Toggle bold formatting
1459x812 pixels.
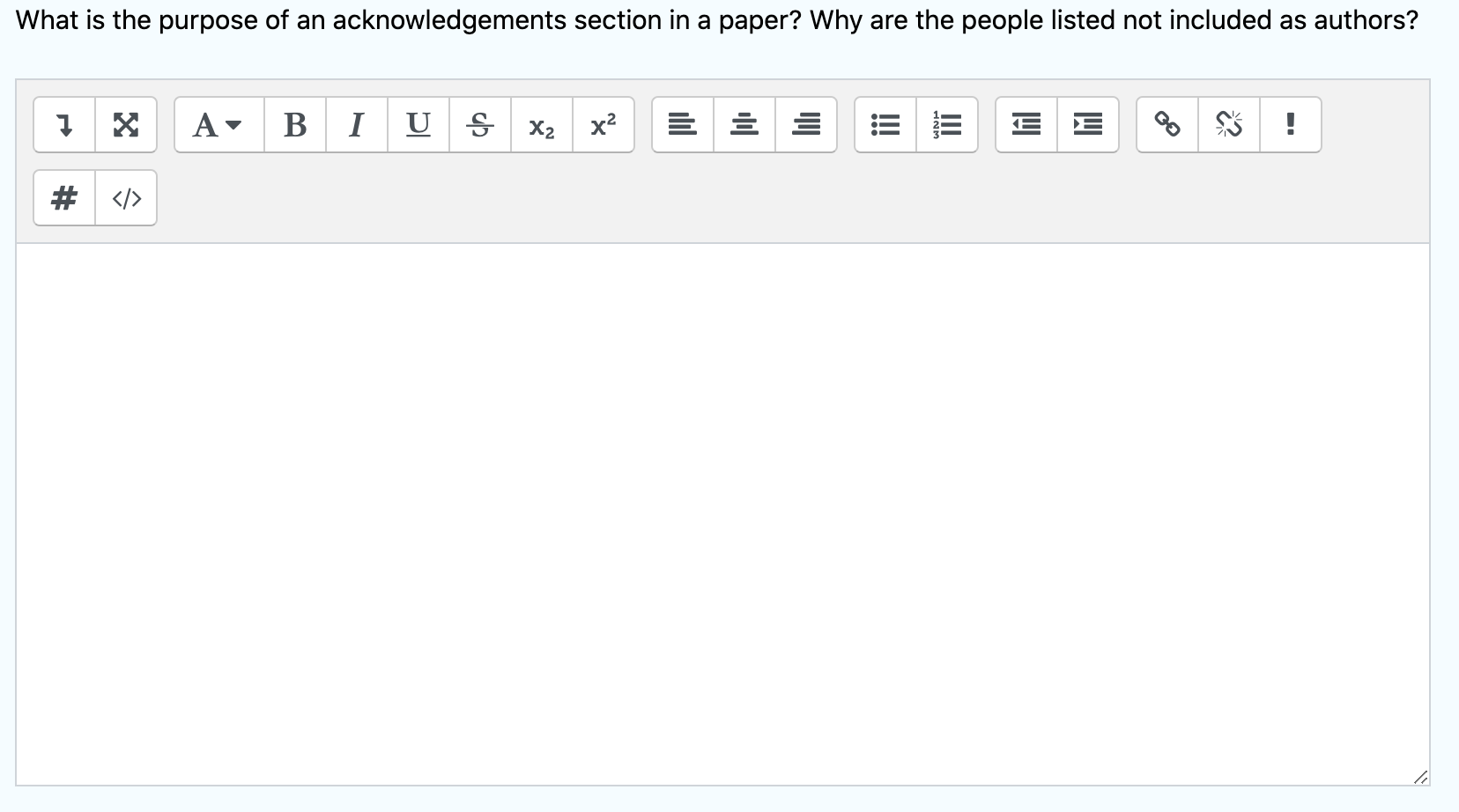(x=295, y=125)
